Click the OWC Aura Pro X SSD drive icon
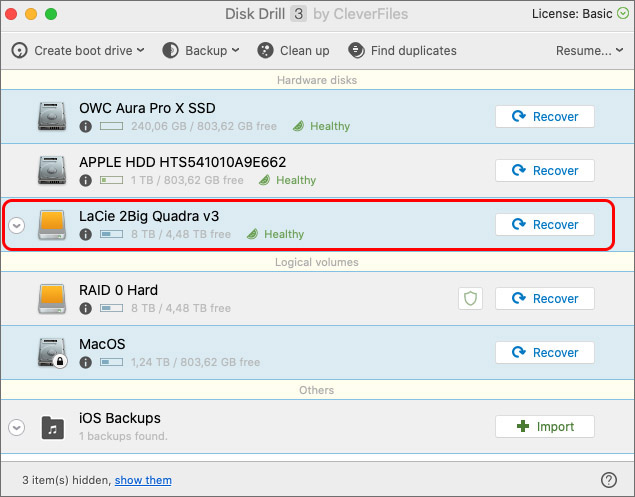 click(x=52, y=116)
